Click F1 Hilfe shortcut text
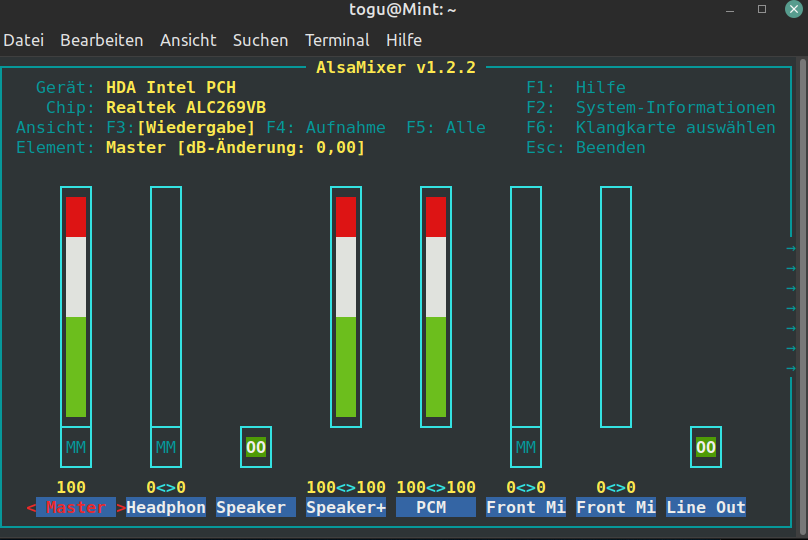 point(576,88)
